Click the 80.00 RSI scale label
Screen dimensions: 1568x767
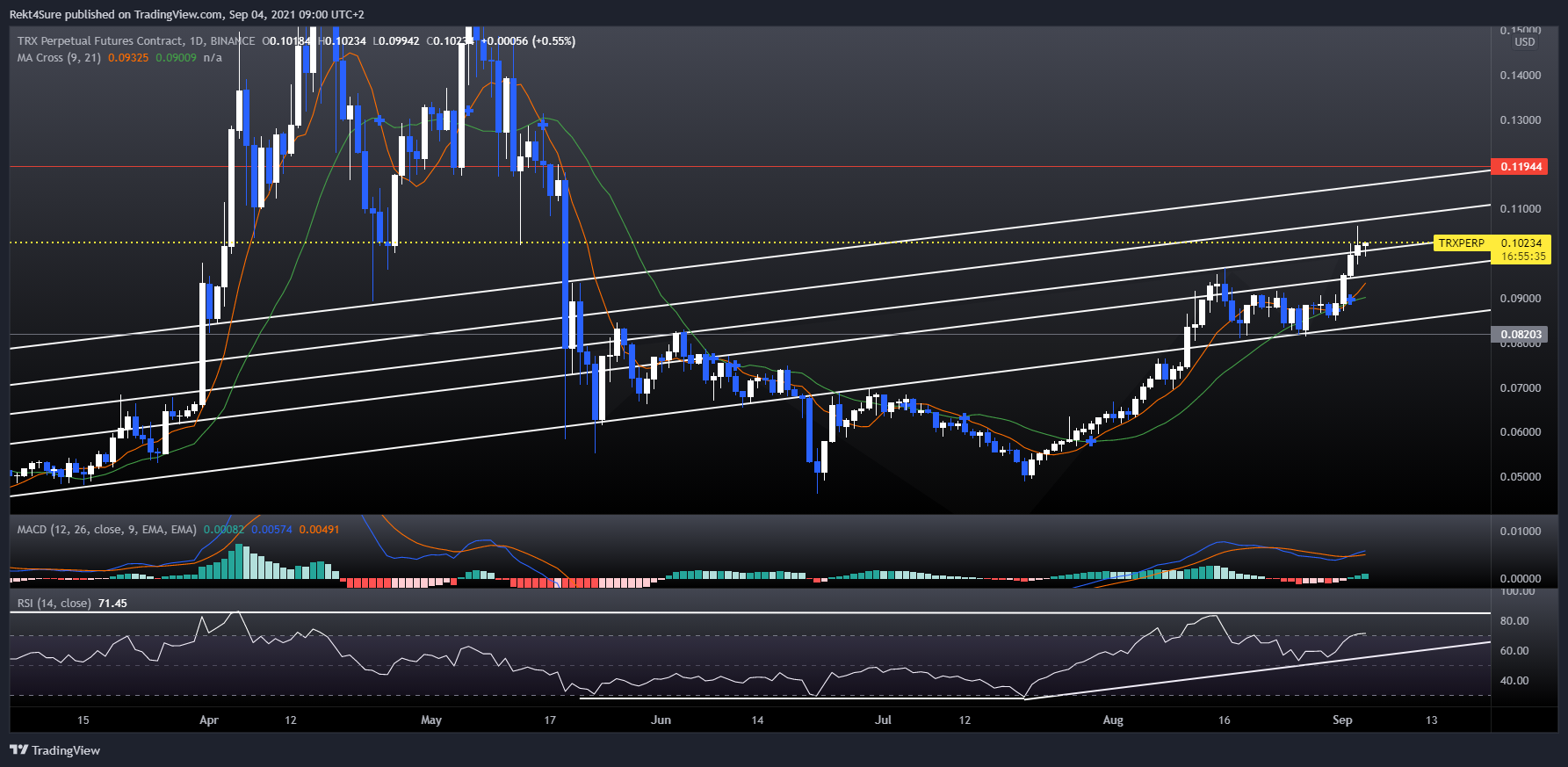coord(1514,621)
